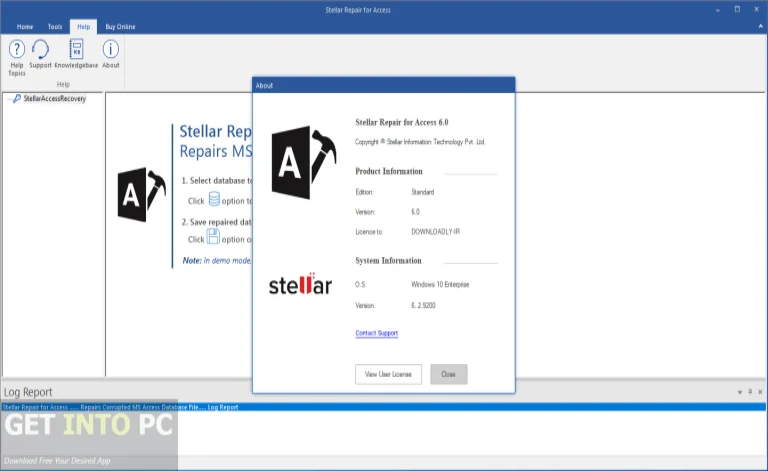Select the Help ribbon tab
The width and height of the screenshot is (768, 471).
84,27
